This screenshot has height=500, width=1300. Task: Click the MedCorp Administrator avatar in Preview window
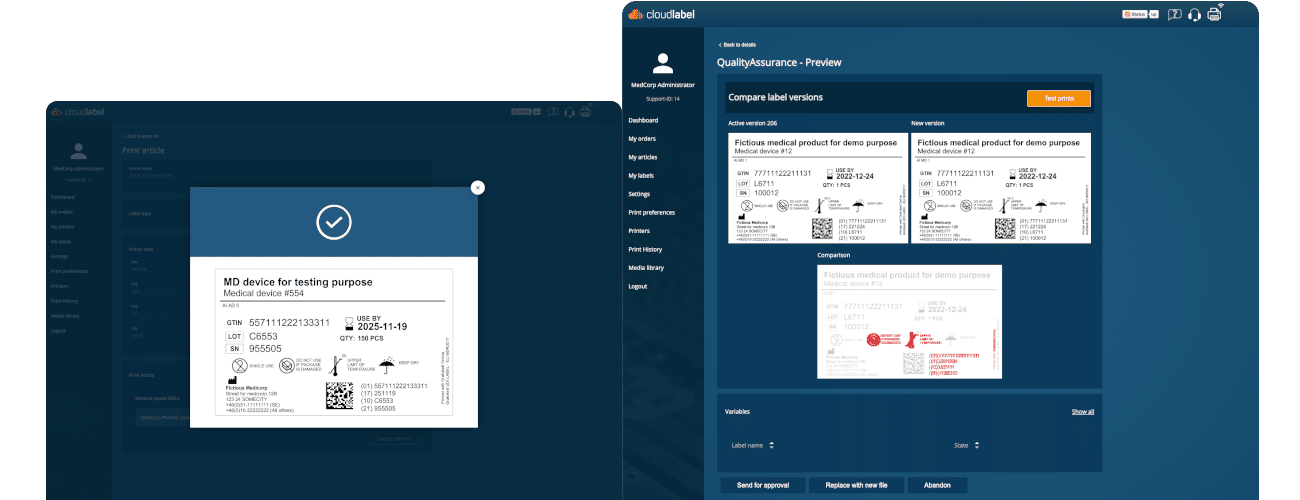662,64
